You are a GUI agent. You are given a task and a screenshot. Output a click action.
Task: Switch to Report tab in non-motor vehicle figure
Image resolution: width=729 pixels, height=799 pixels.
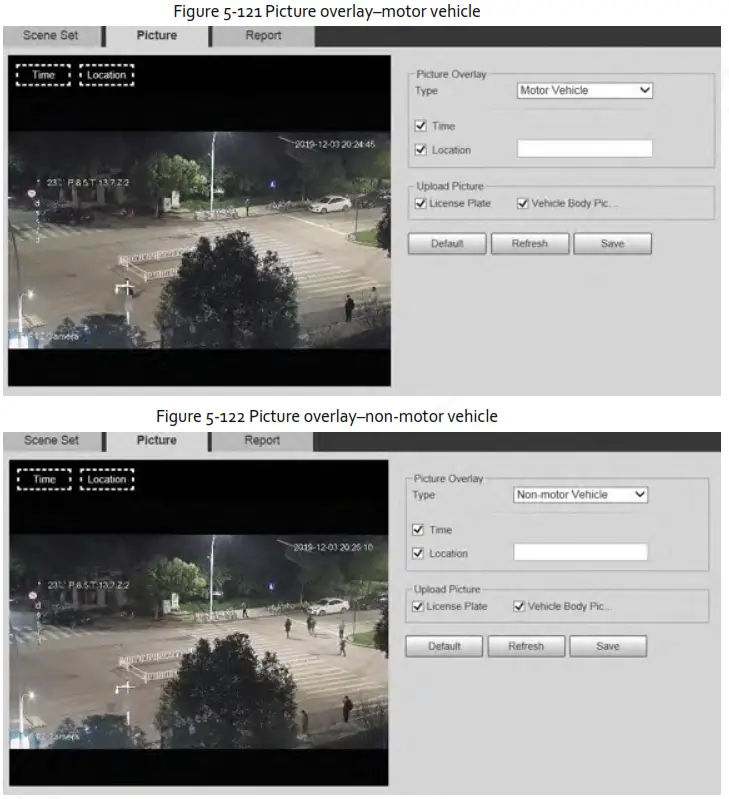coord(262,441)
